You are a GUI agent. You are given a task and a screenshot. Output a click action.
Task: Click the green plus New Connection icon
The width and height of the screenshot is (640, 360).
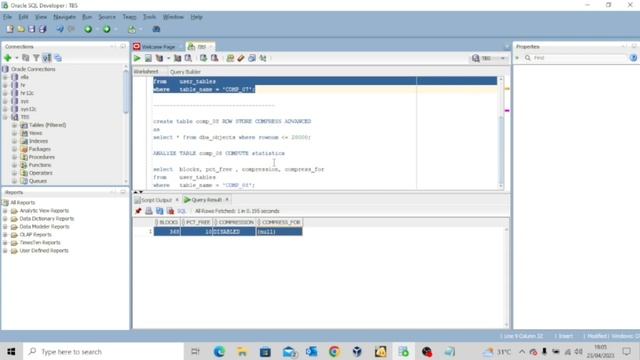coord(7,58)
